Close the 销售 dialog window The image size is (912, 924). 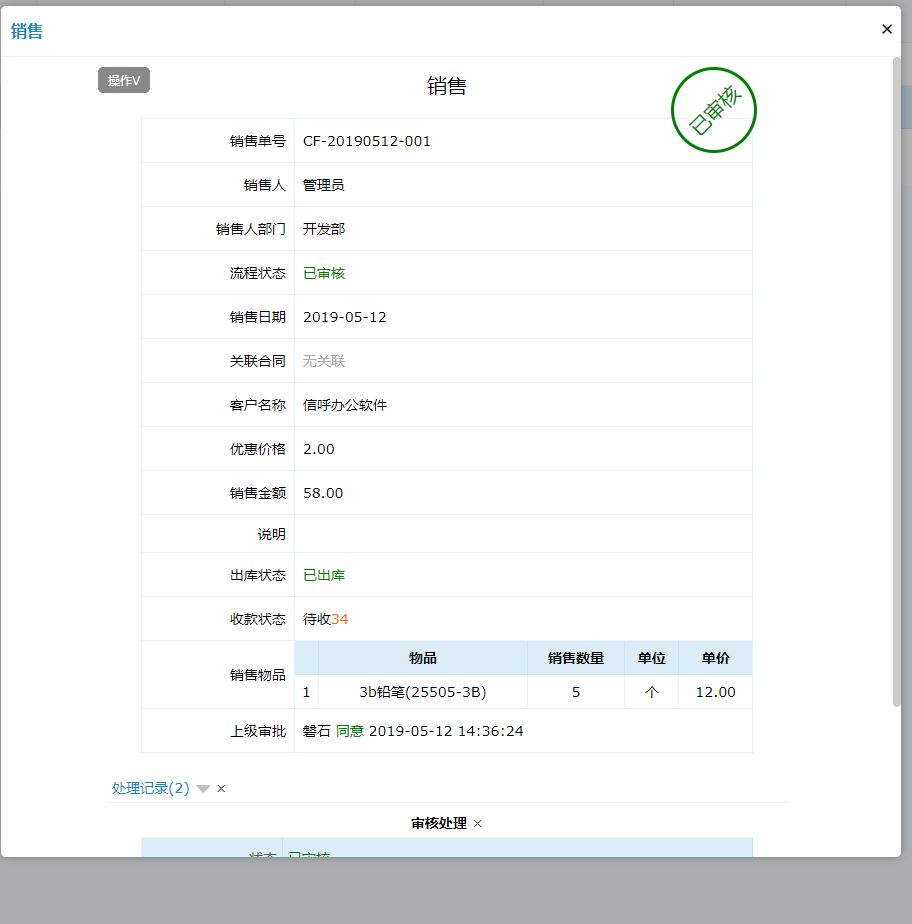pyautogui.click(x=887, y=29)
